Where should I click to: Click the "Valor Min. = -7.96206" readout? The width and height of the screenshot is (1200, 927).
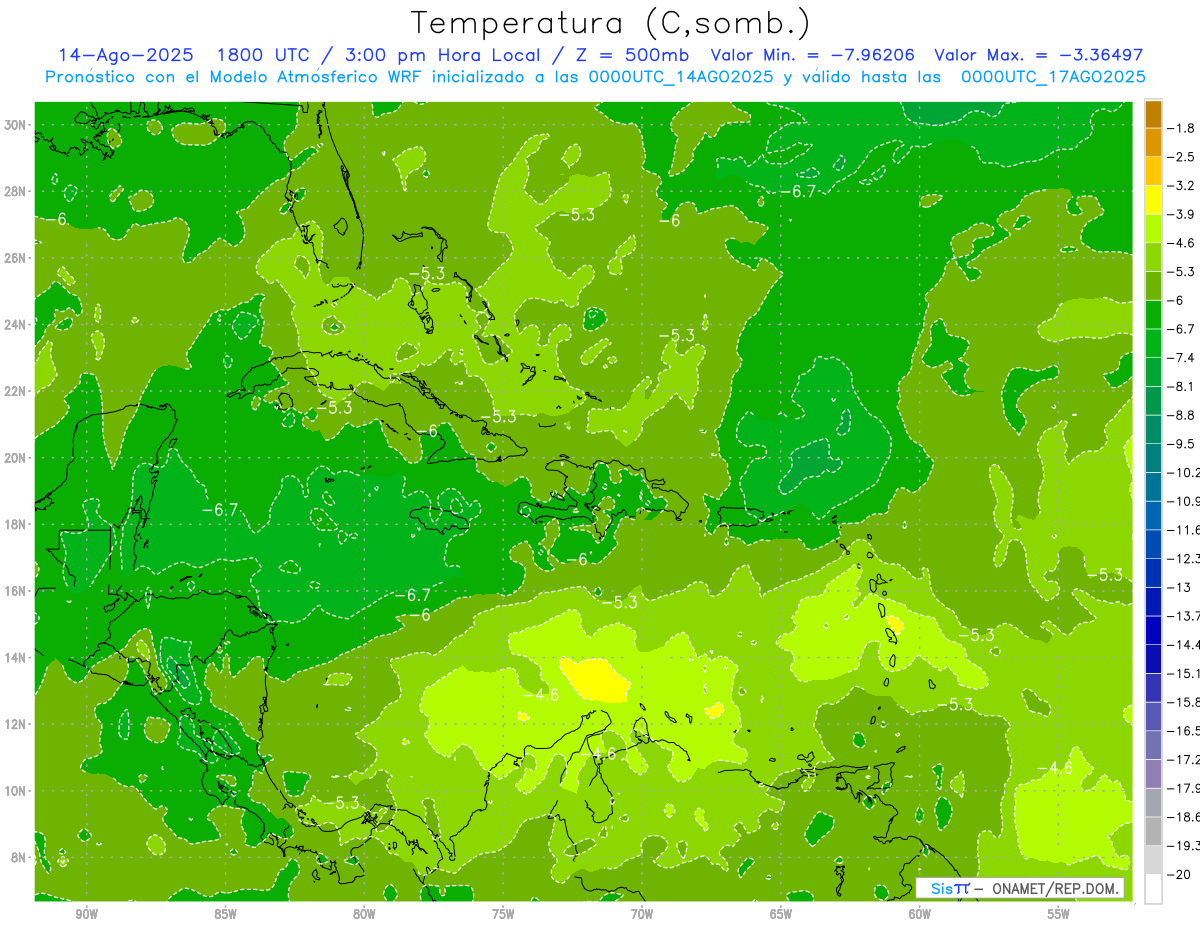click(x=812, y=55)
